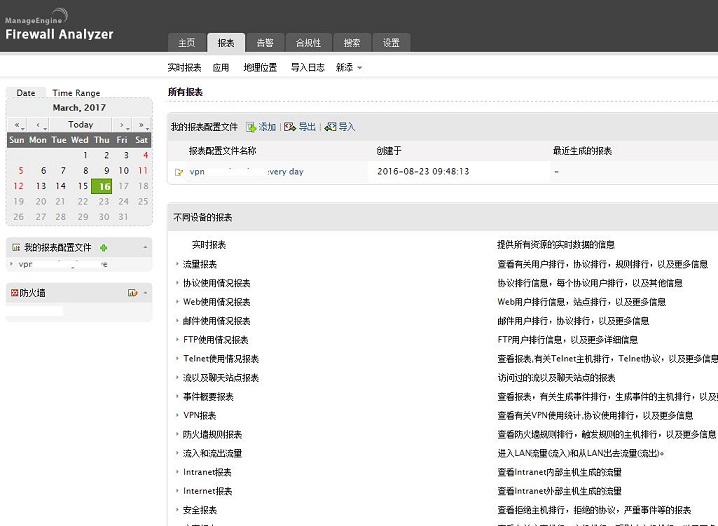The width and height of the screenshot is (718, 526).
Task: Expand the 流量报表 report row
Action: tap(177, 264)
